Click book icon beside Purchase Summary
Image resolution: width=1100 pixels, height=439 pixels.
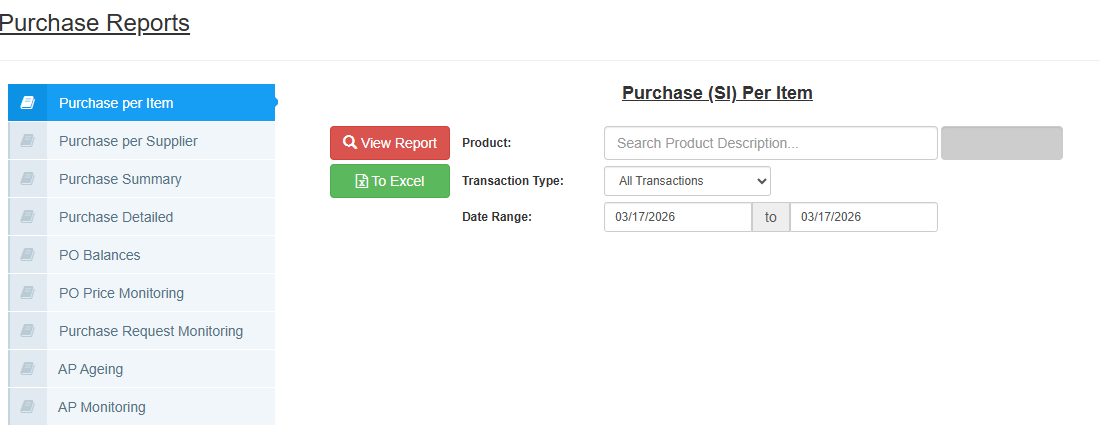pos(27,180)
